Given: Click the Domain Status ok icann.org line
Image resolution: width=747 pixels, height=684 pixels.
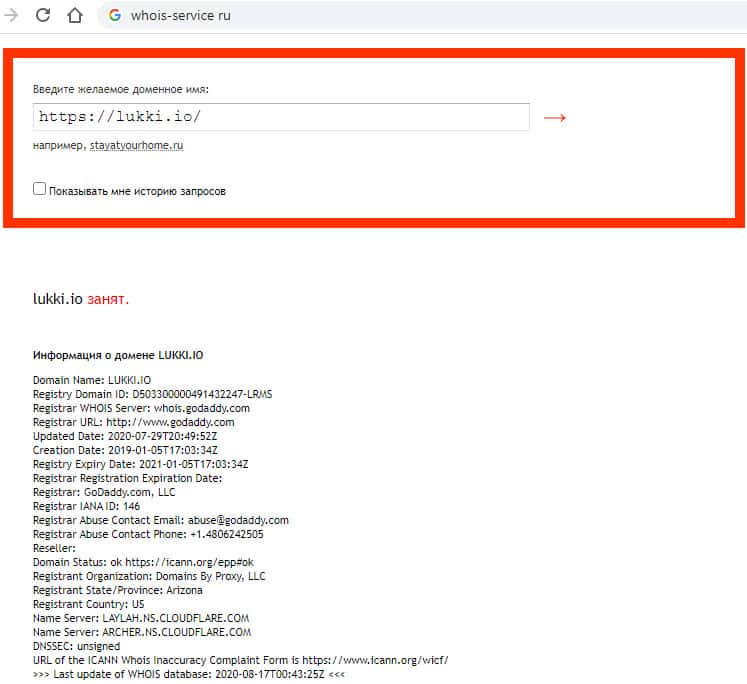Looking at the screenshot, I should [x=143, y=563].
